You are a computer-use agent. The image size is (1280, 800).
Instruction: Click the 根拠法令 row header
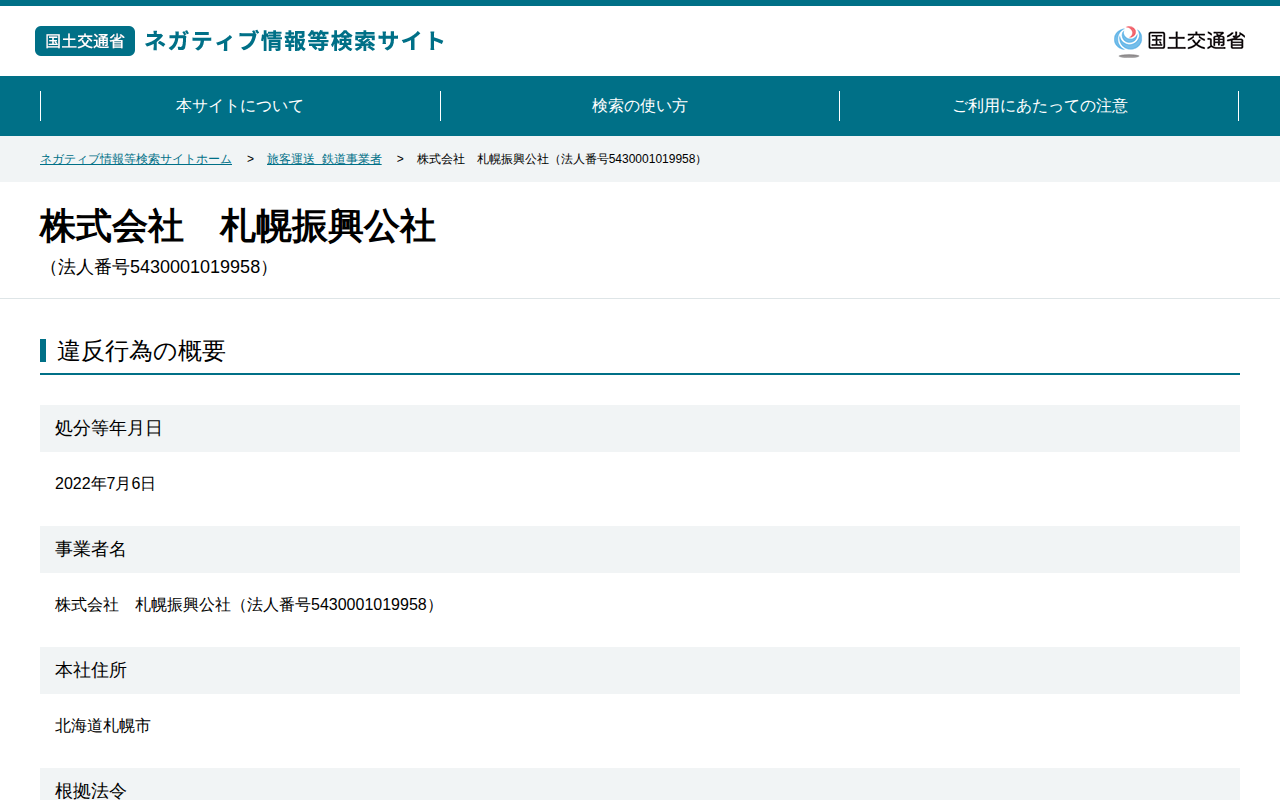(x=640, y=785)
